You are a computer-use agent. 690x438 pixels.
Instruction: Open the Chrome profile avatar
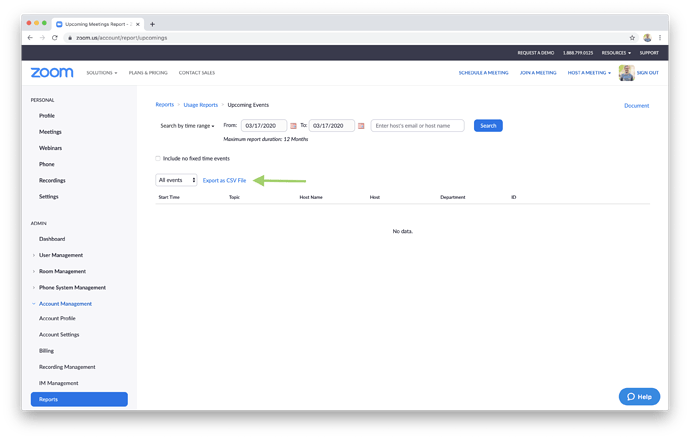pos(647,38)
